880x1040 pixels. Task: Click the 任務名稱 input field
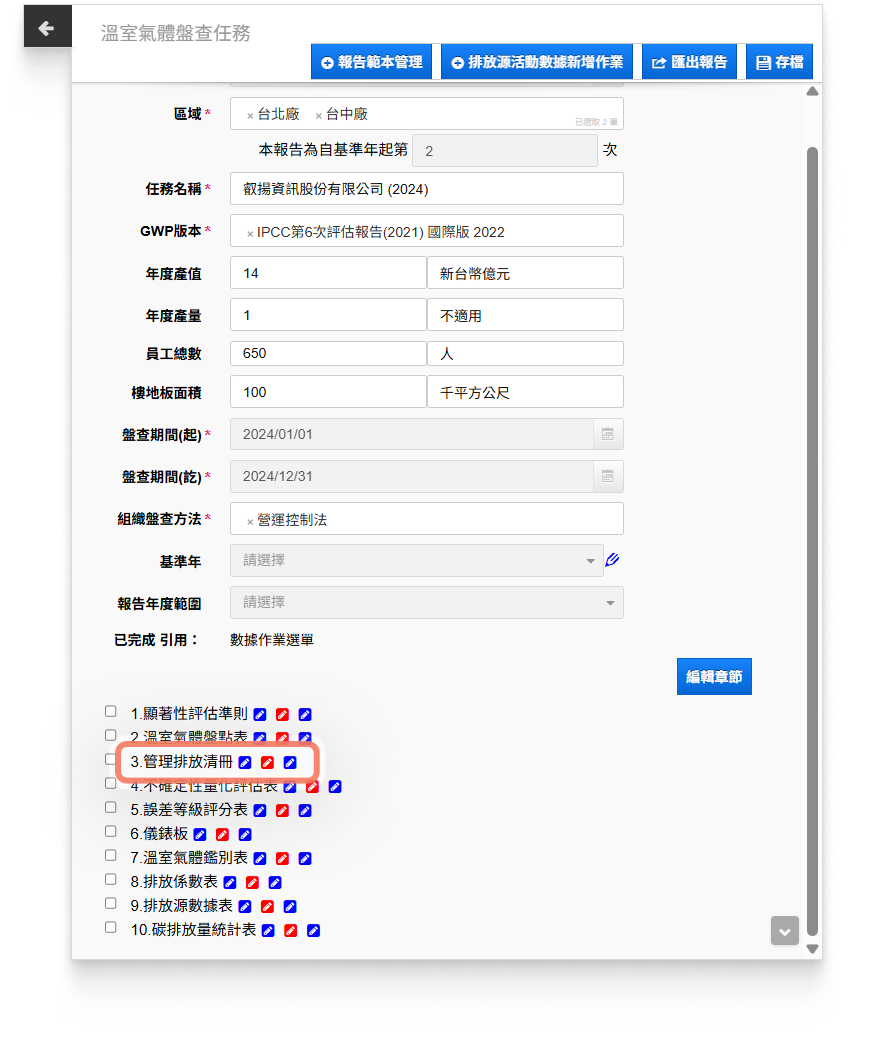pos(426,189)
